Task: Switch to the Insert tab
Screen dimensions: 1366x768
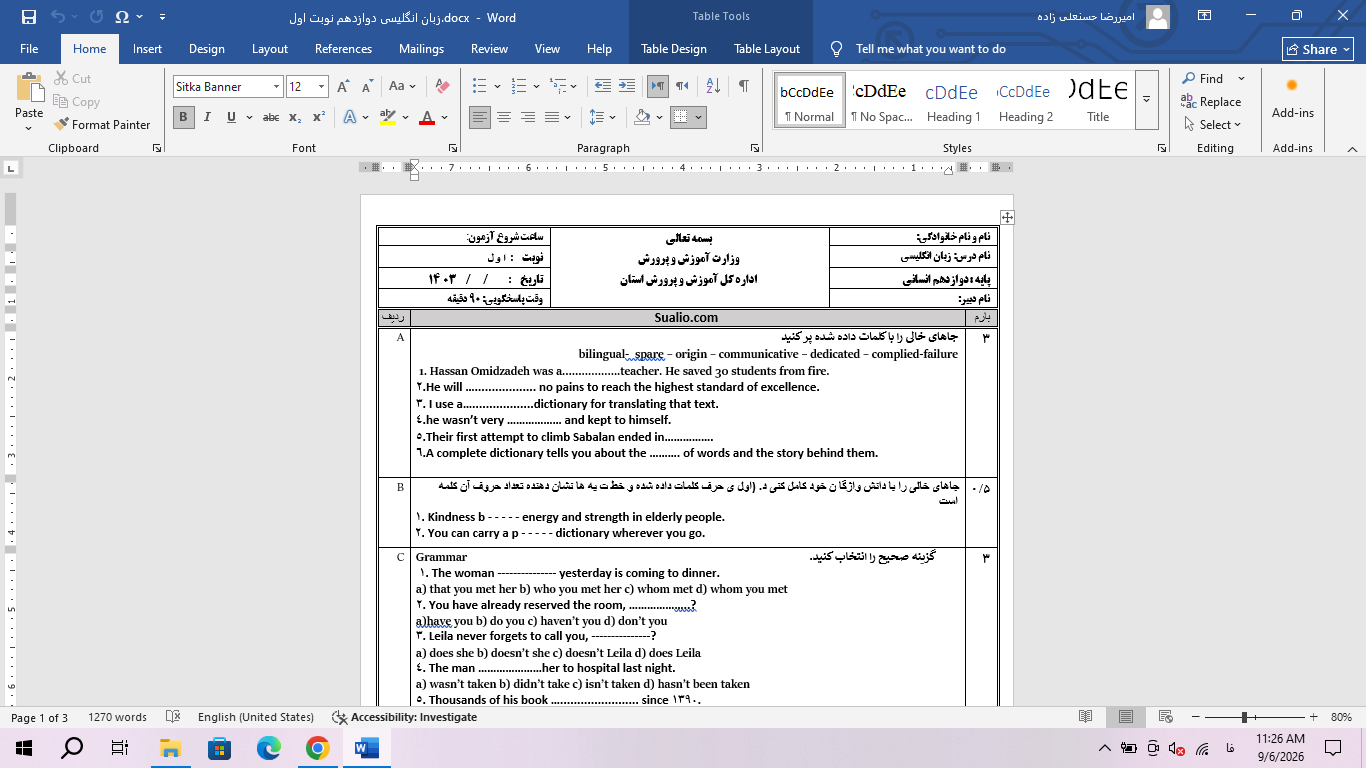Action: pos(147,49)
